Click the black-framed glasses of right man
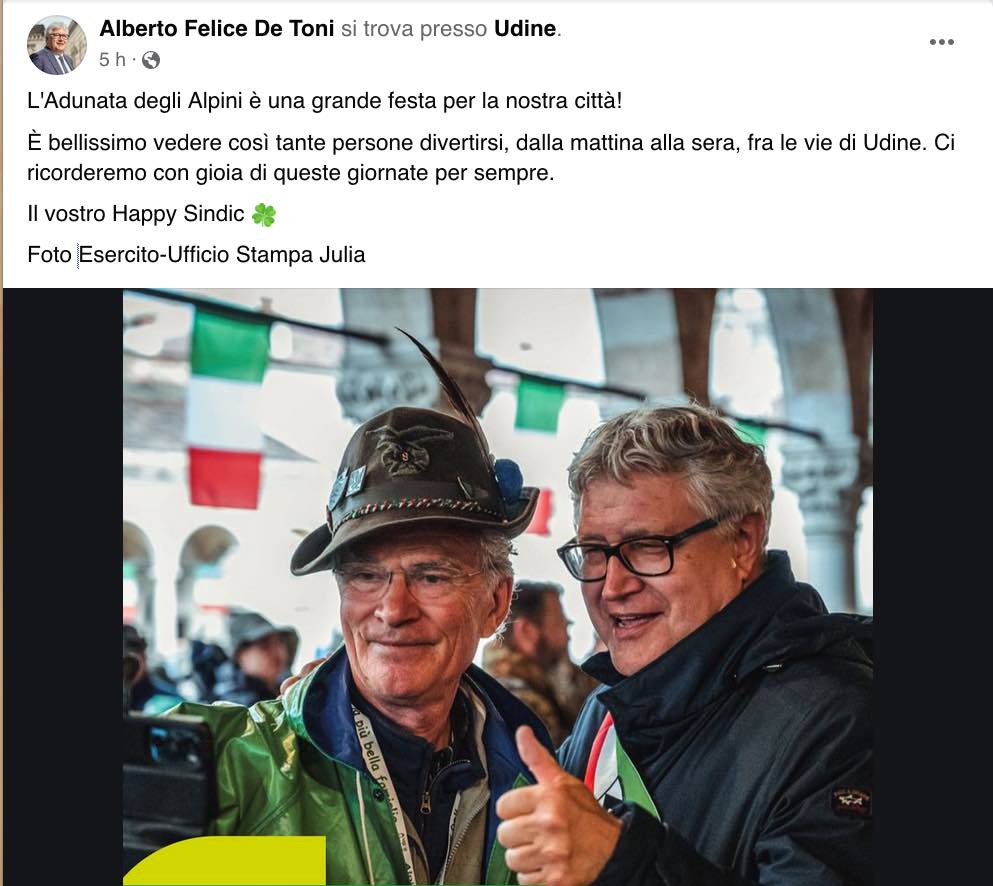This screenshot has height=886, width=993. click(638, 550)
